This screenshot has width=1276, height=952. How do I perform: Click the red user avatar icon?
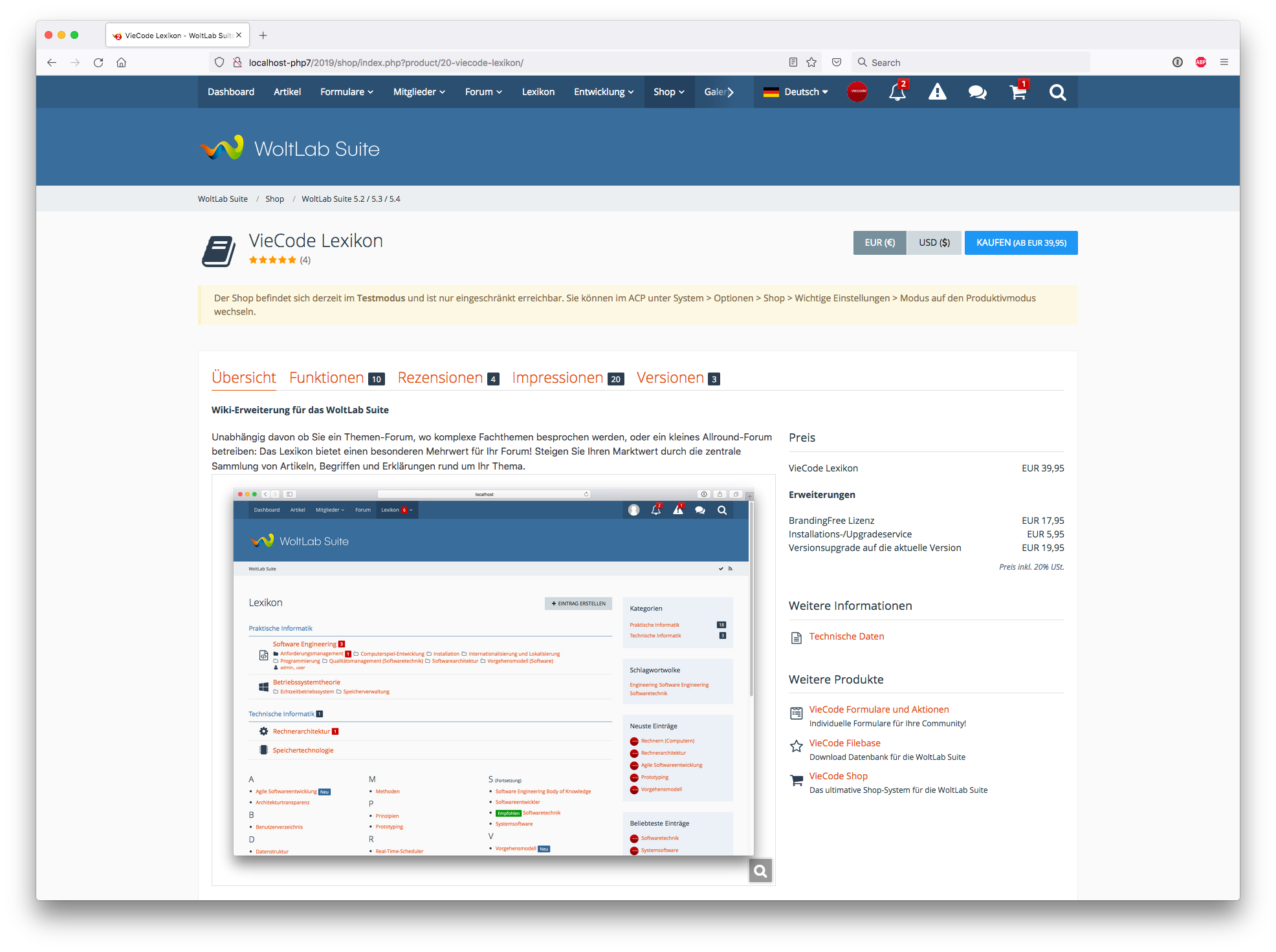857,92
